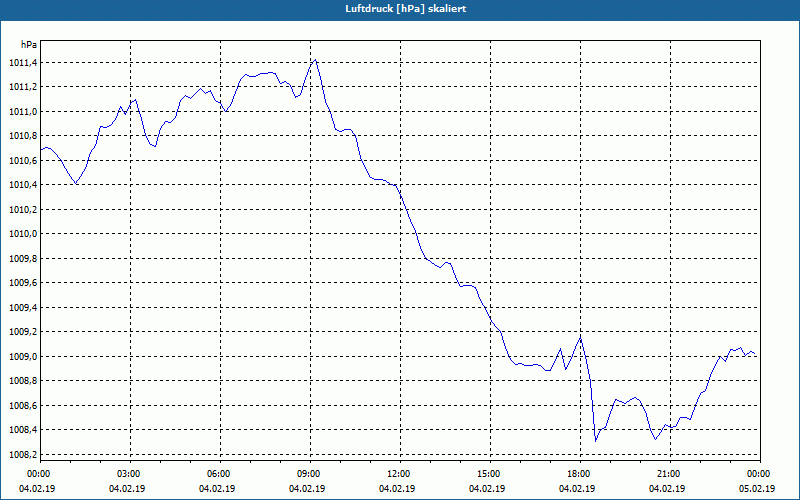The width and height of the screenshot is (800, 500).
Task: Click the 1009,2 y-axis value
Action: [23, 332]
